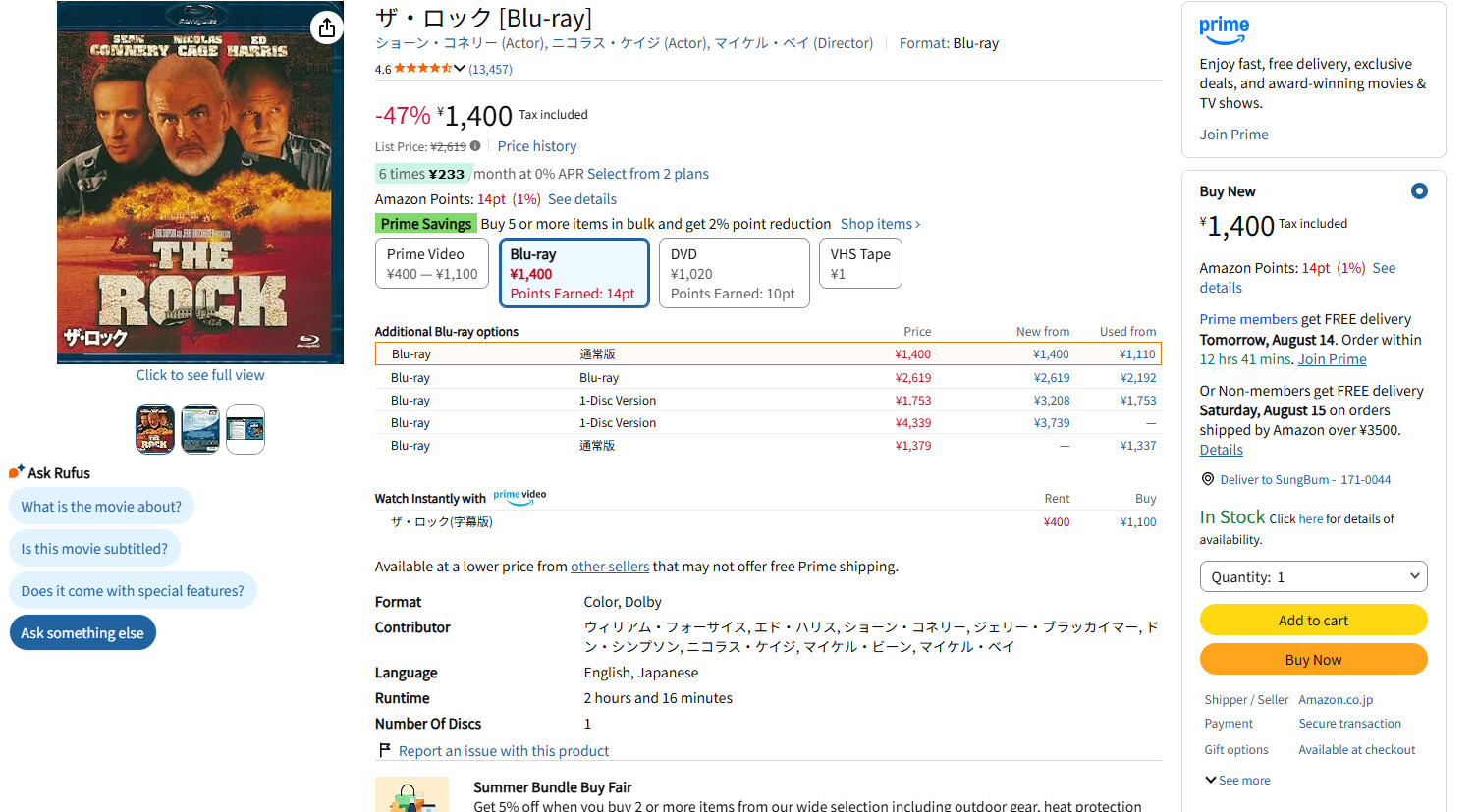This screenshot has height=812, width=1476.
Task: Click the Summer Bundle Buy Fair promo image
Action: 411,794
